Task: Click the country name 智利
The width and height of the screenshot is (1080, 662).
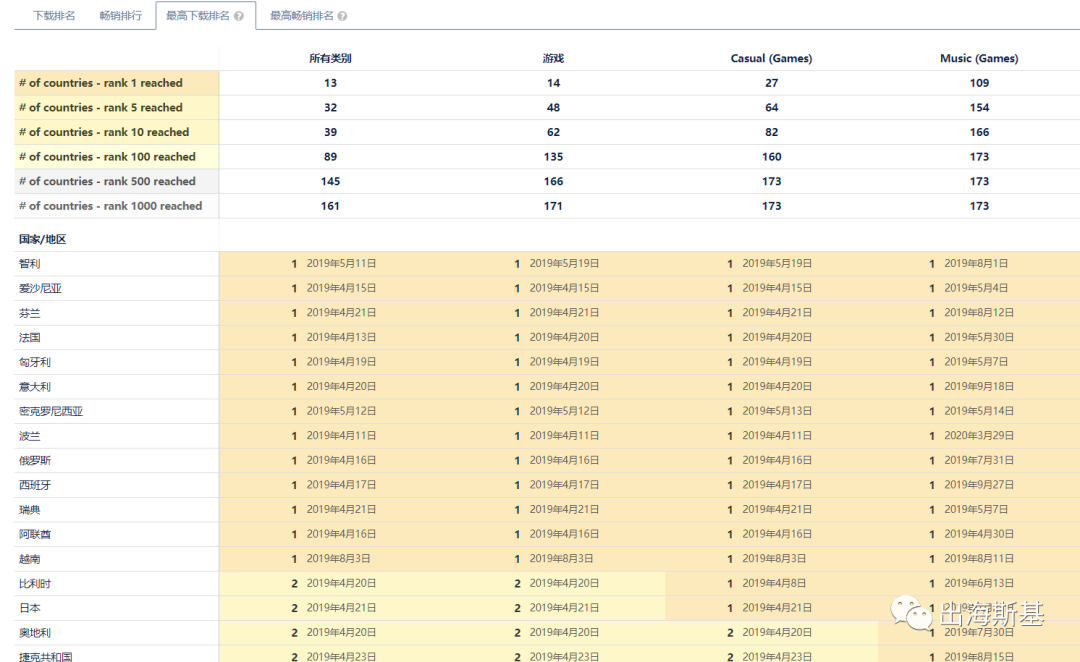Action: tap(30, 264)
